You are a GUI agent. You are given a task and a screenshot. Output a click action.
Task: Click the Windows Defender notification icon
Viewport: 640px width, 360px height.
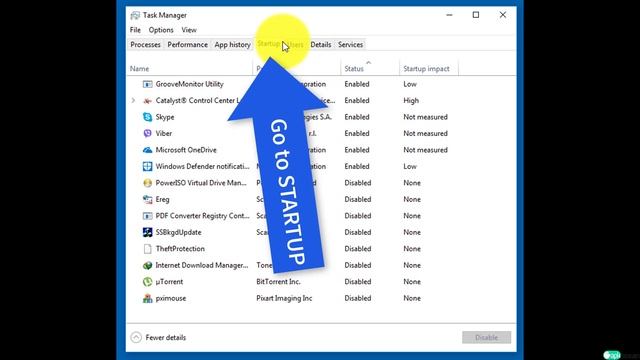pyautogui.click(x=147, y=167)
